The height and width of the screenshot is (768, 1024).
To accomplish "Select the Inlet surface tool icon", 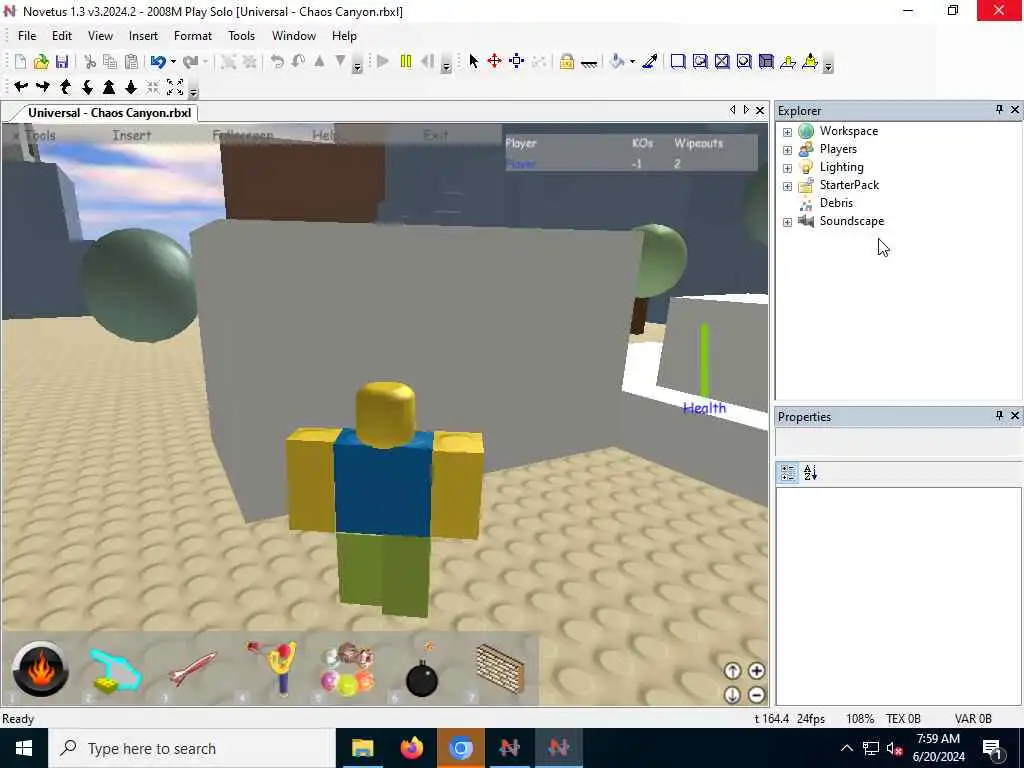I will pos(766,62).
